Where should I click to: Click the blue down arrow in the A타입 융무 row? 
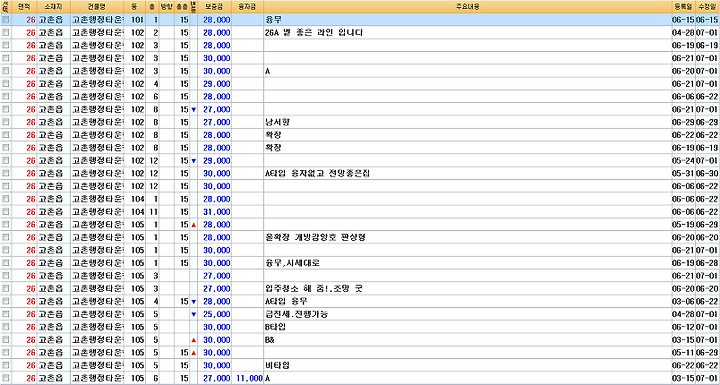click(193, 302)
